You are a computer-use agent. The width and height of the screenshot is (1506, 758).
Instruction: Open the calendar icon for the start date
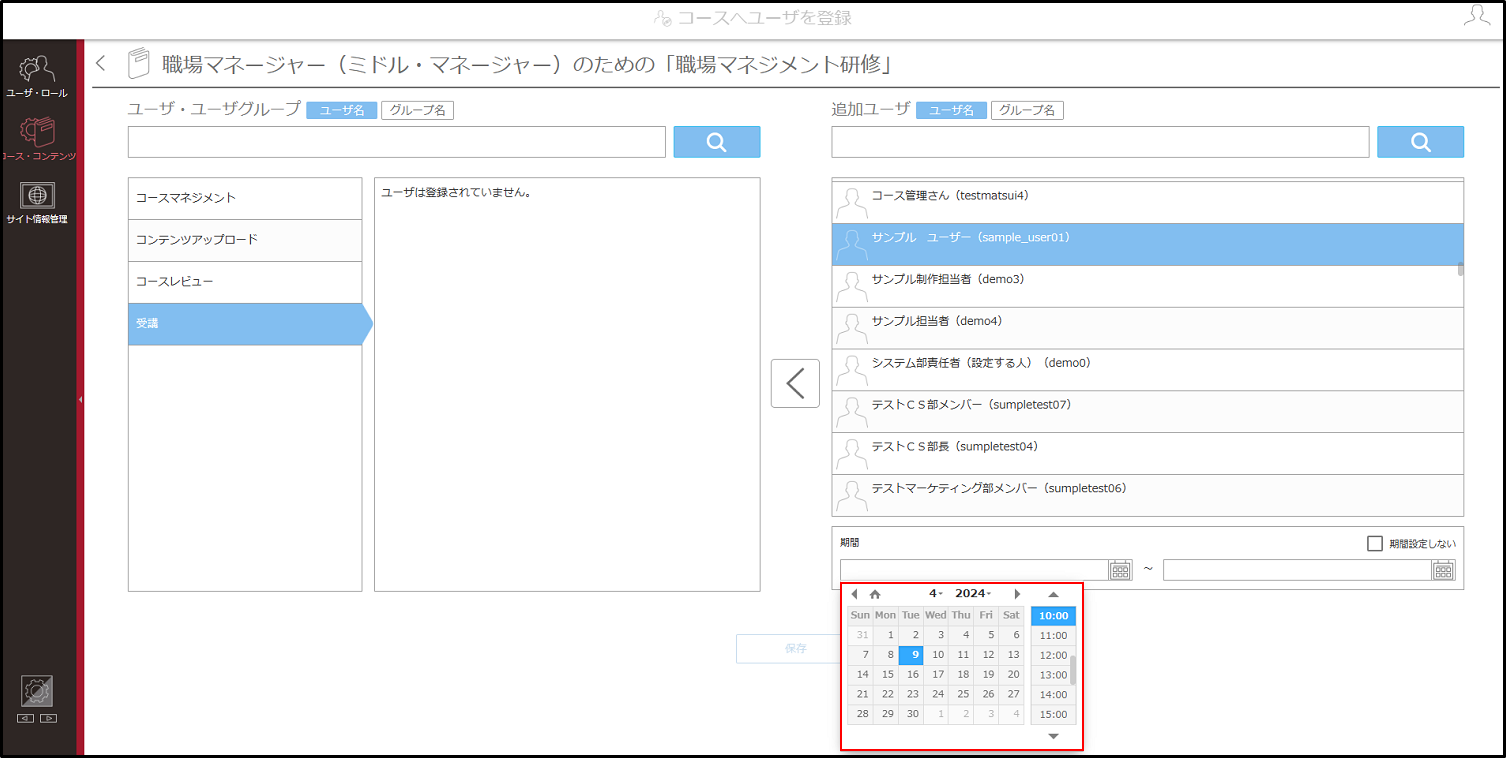(1120, 570)
